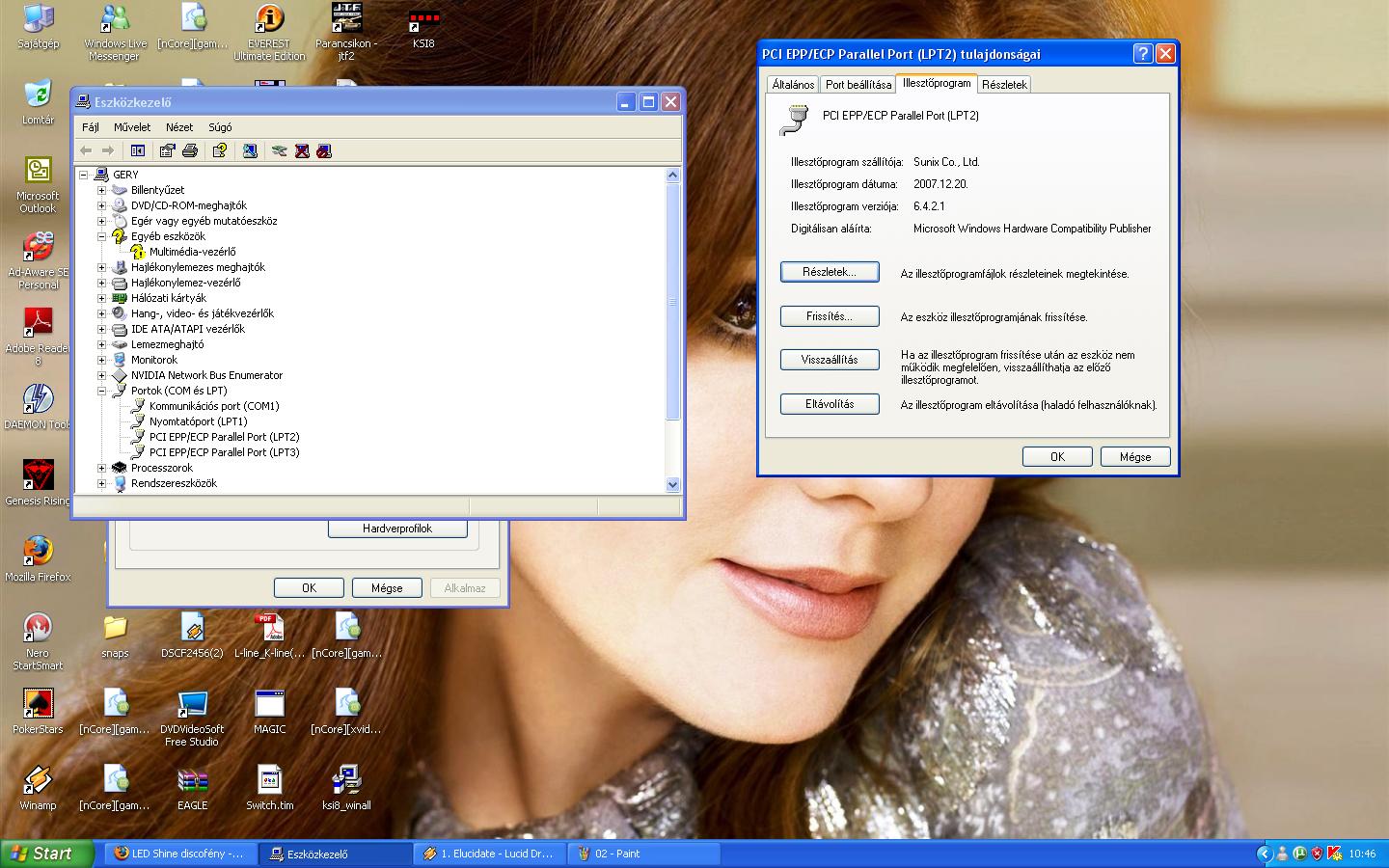Click the Update driver toolbar icon

(x=279, y=150)
